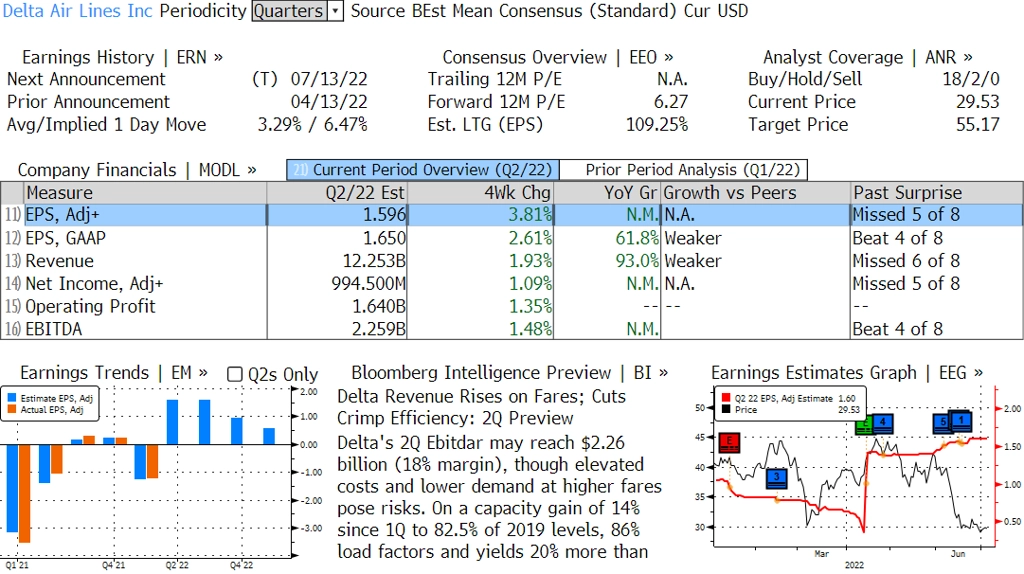Click the Delta Air Lines Inc name

click(x=78, y=11)
